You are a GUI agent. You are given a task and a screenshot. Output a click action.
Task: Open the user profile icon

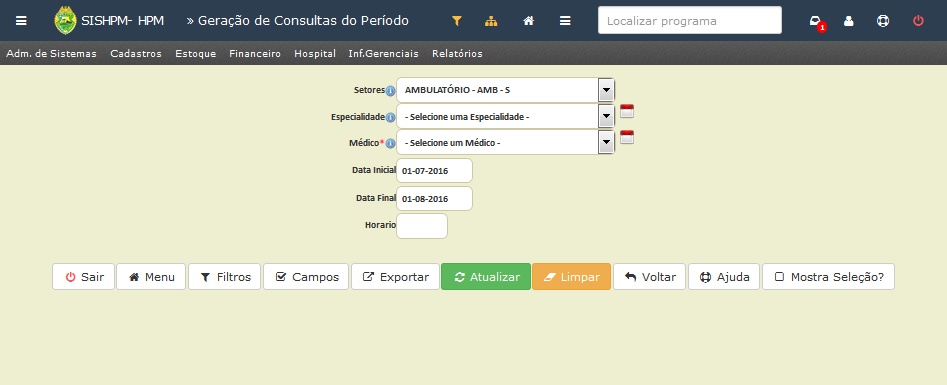(849, 21)
